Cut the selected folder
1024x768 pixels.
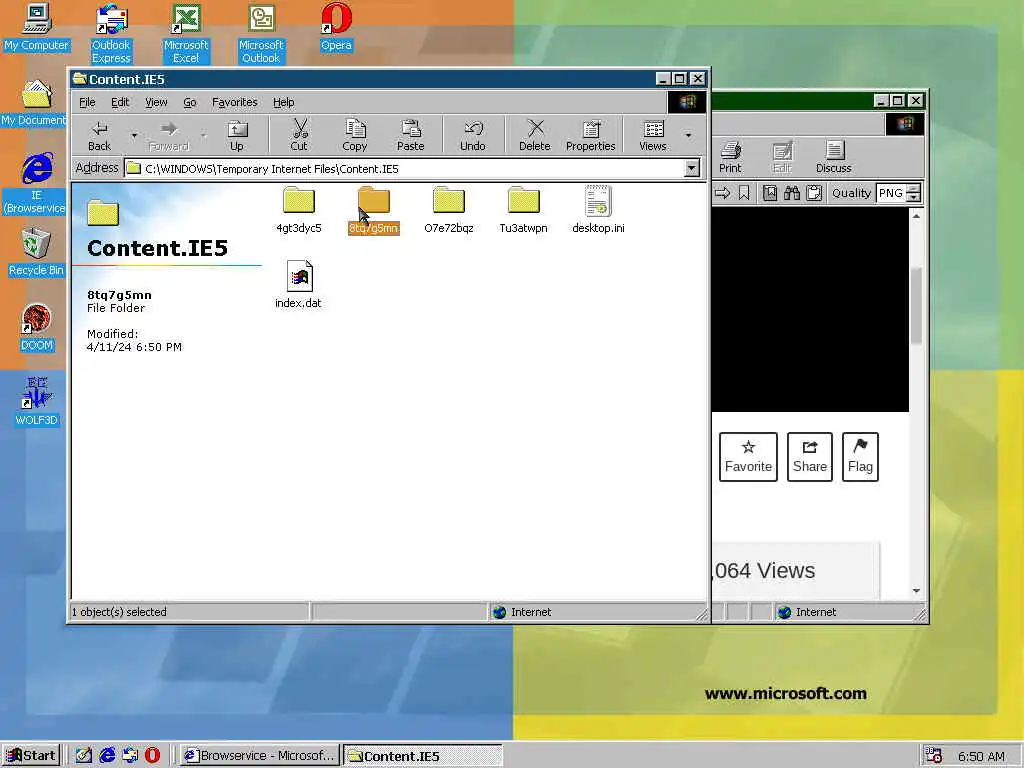[299, 135]
